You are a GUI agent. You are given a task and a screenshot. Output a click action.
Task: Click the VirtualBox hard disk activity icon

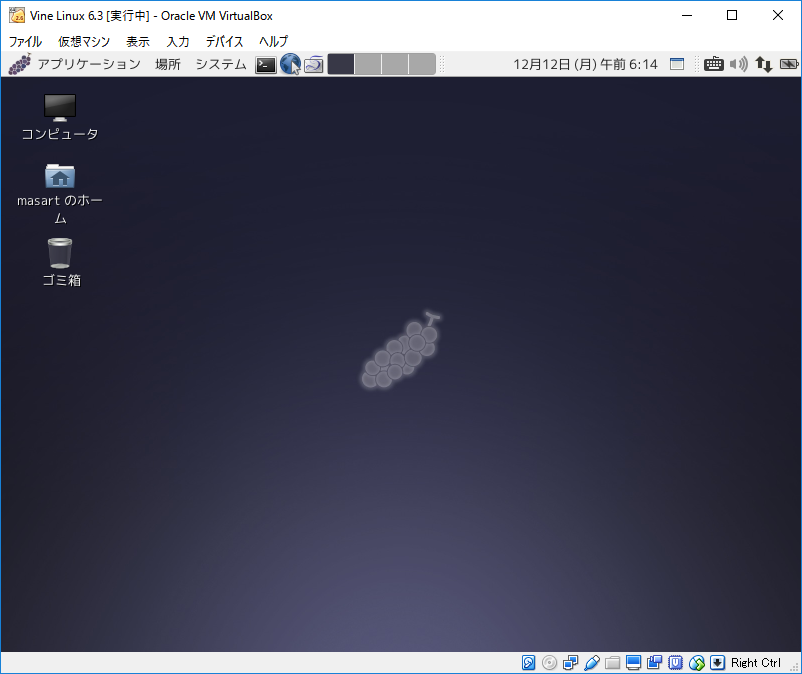click(529, 663)
